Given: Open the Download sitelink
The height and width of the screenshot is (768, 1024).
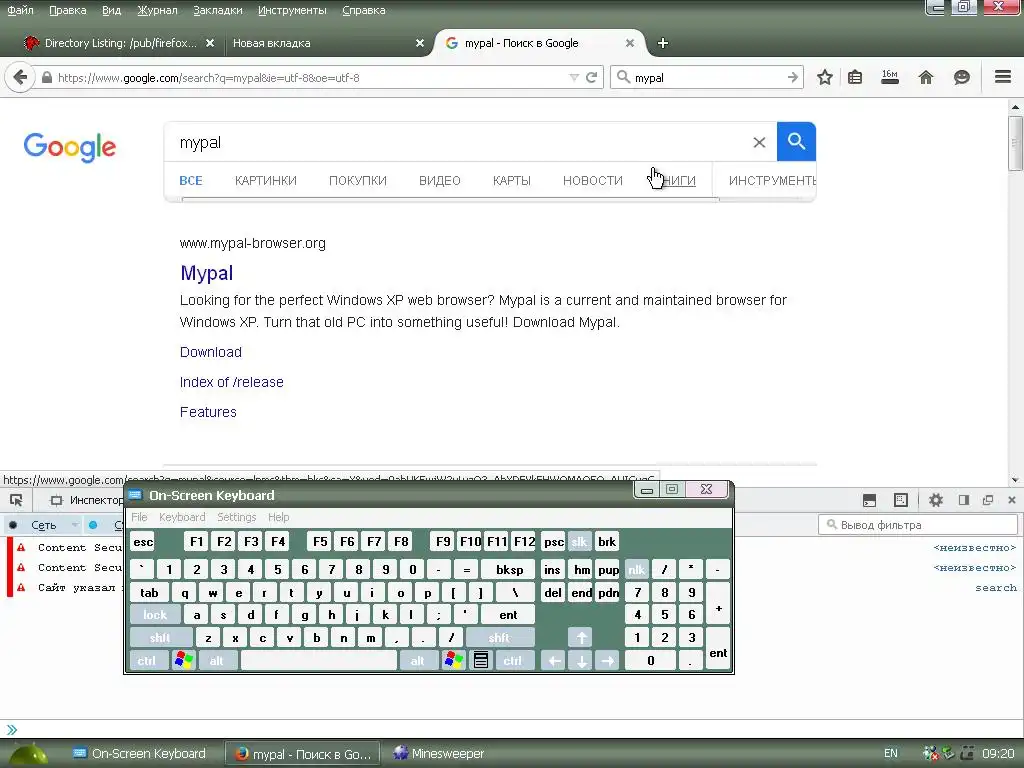Looking at the screenshot, I should click(211, 352).
